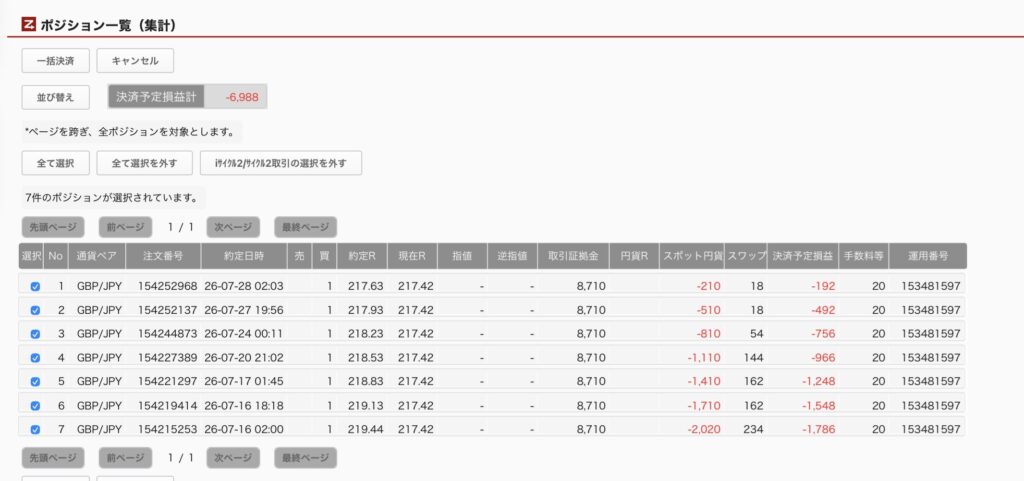Click the 円貨R column header

(x=634, y=256)
